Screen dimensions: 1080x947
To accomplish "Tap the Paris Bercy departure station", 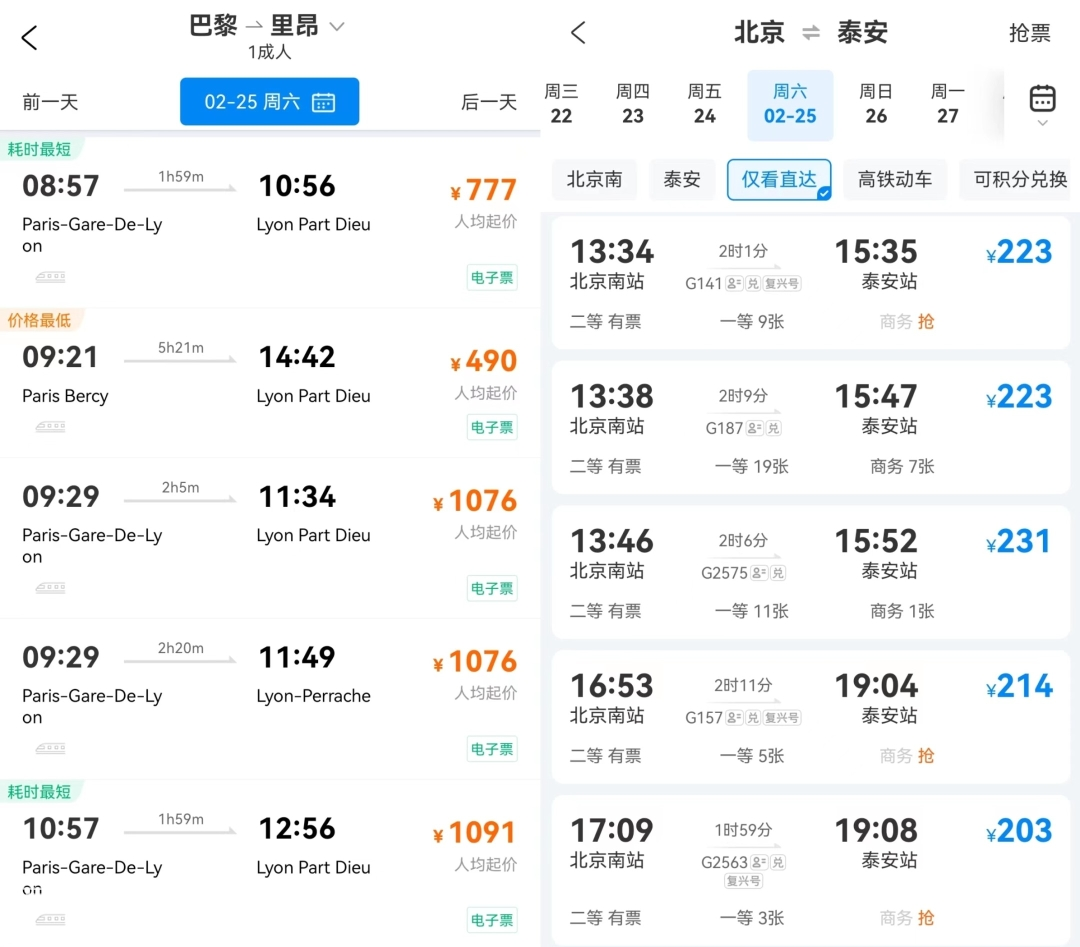I will point(65,396).
